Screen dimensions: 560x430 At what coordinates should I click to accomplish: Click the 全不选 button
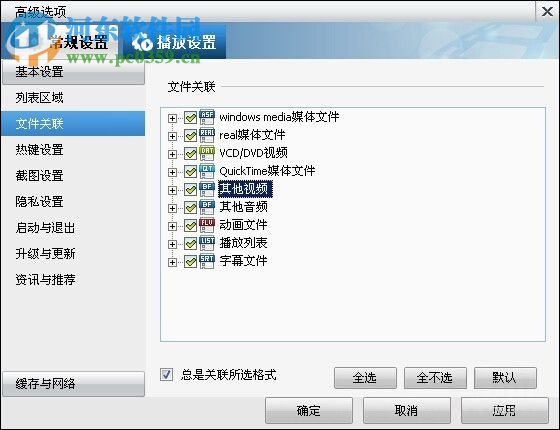tap(435, 378)
